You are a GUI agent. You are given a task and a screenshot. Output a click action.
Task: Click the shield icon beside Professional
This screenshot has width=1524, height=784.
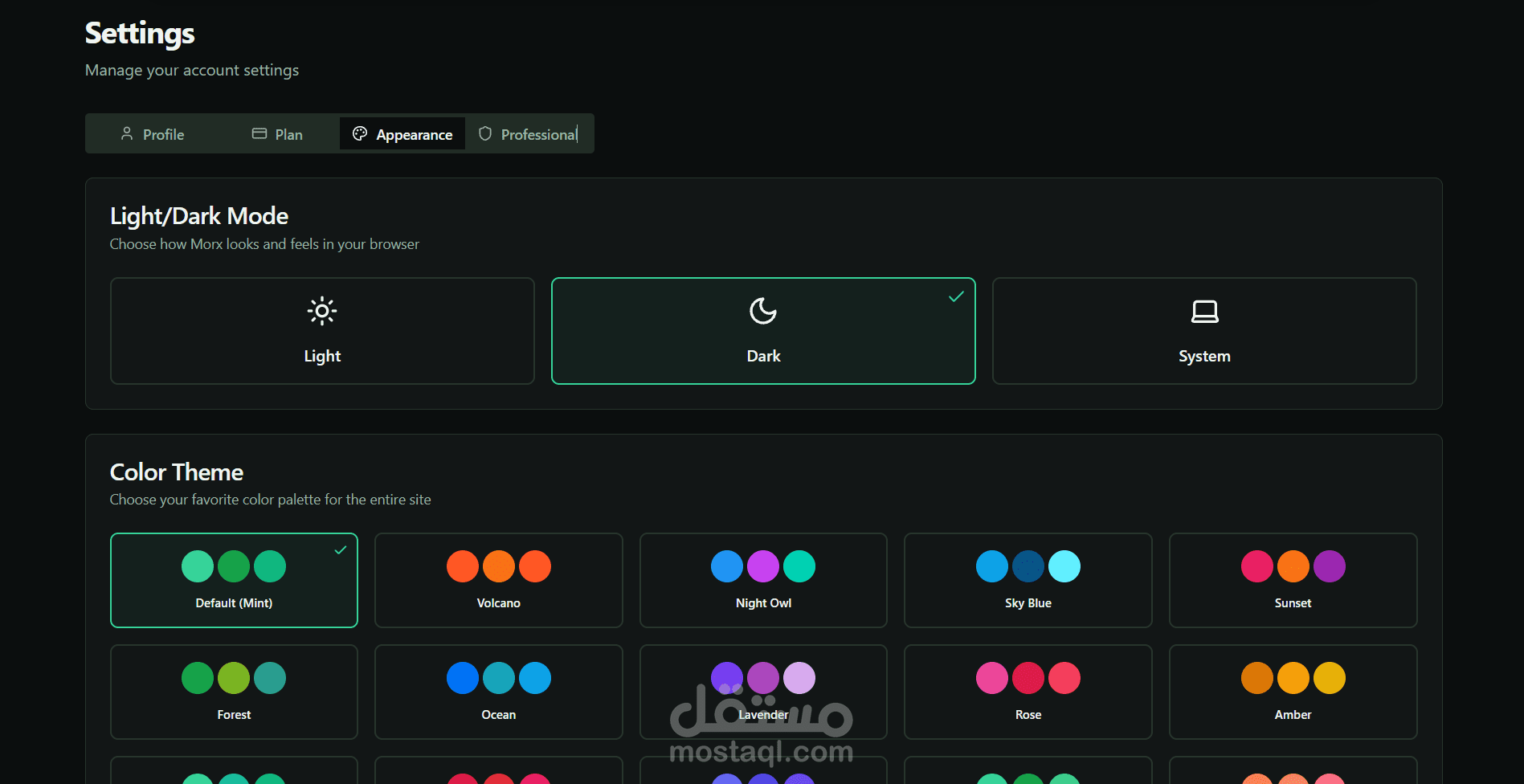(485, 134)
